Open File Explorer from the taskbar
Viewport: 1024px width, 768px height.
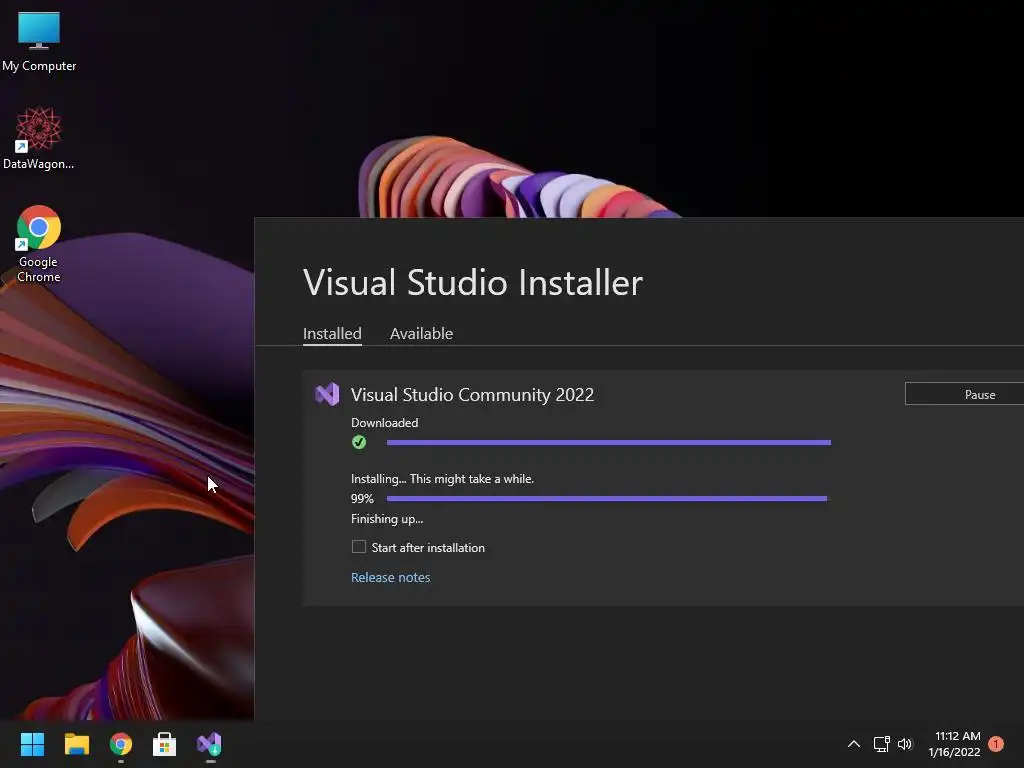click(x=76, y=744)
